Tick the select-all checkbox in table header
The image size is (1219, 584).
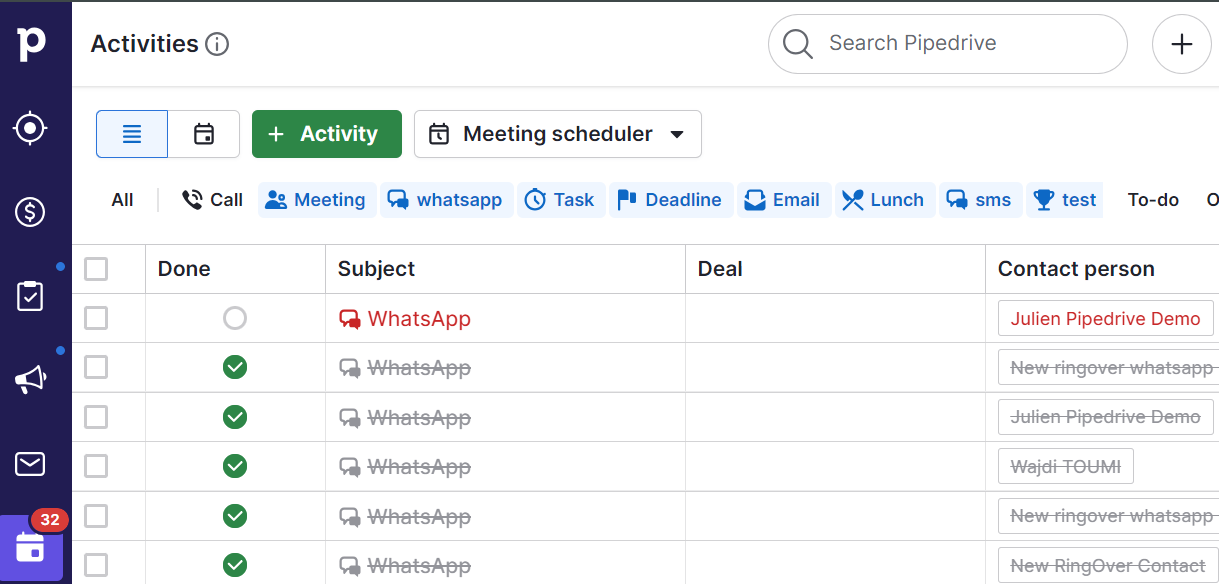coord(96,269)
